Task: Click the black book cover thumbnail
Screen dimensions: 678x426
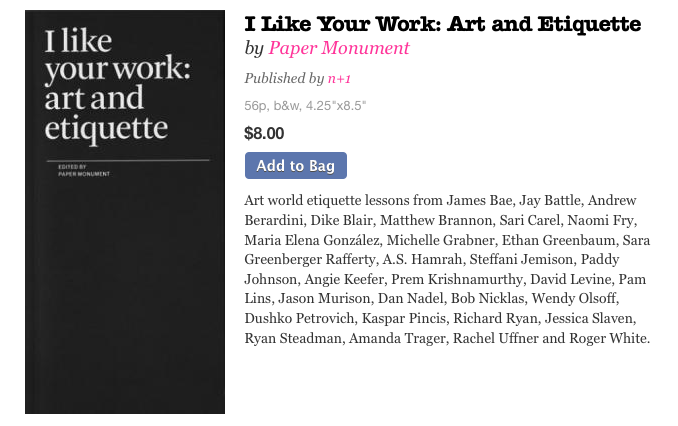Action: [x=125, y=212]
